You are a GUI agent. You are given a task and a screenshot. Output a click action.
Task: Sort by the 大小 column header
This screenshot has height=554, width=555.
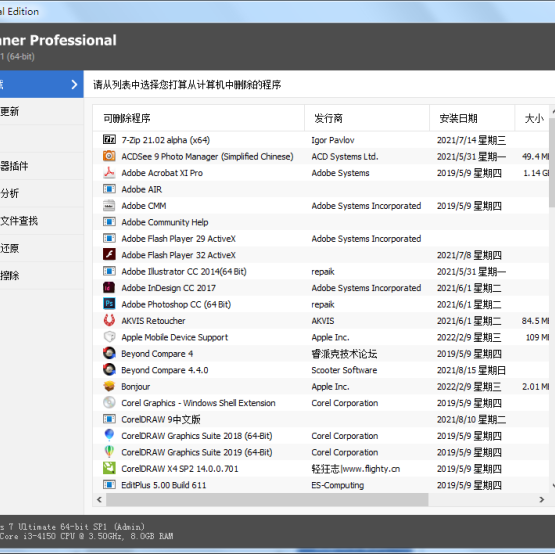(532, 118)
